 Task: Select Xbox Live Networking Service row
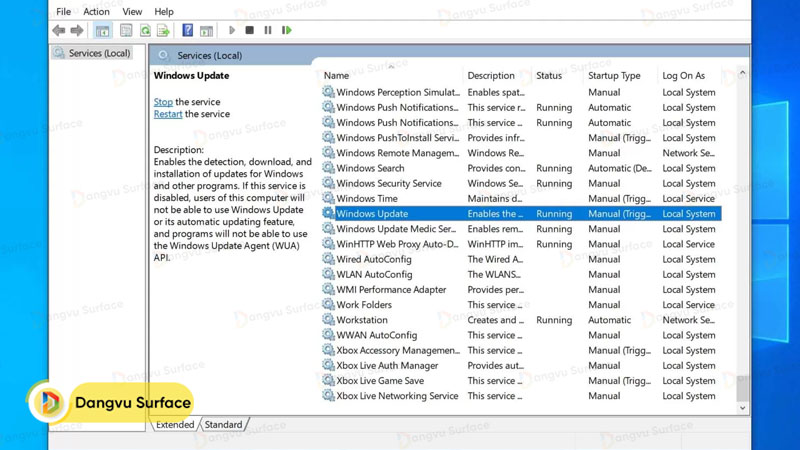[521, 395]
